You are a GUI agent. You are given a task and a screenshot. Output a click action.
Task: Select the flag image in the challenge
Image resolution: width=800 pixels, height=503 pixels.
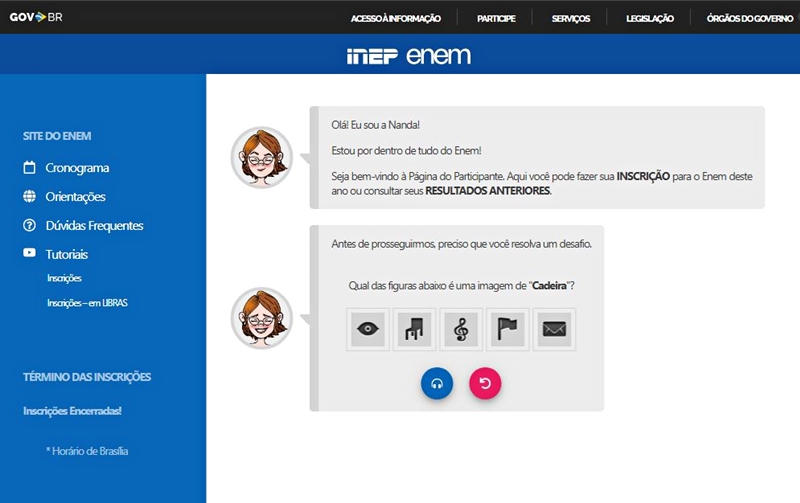(508, 329)
